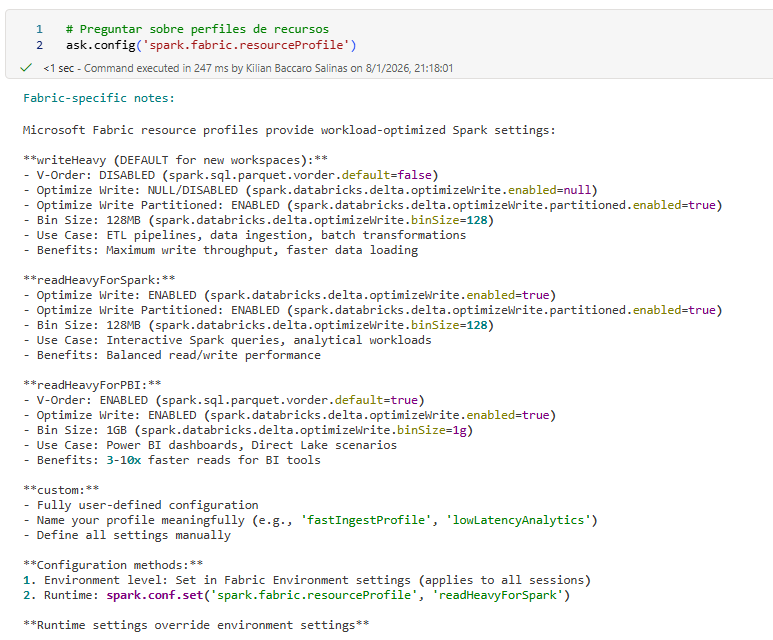Click the 'V-Order: ENABLED' line
773x640 pixels.
[x=224, y=400]
